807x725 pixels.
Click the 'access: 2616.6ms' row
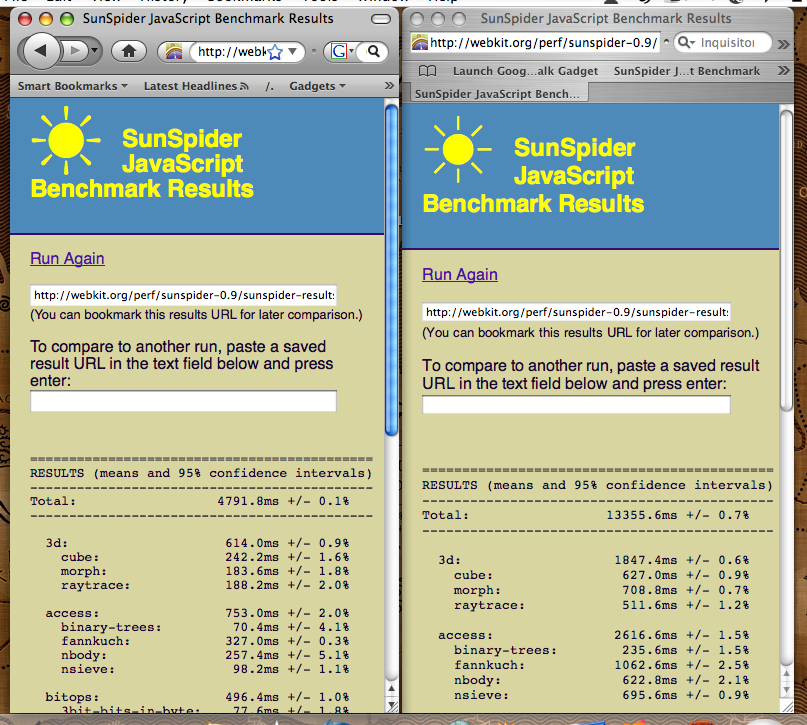(x=594, y=635)
